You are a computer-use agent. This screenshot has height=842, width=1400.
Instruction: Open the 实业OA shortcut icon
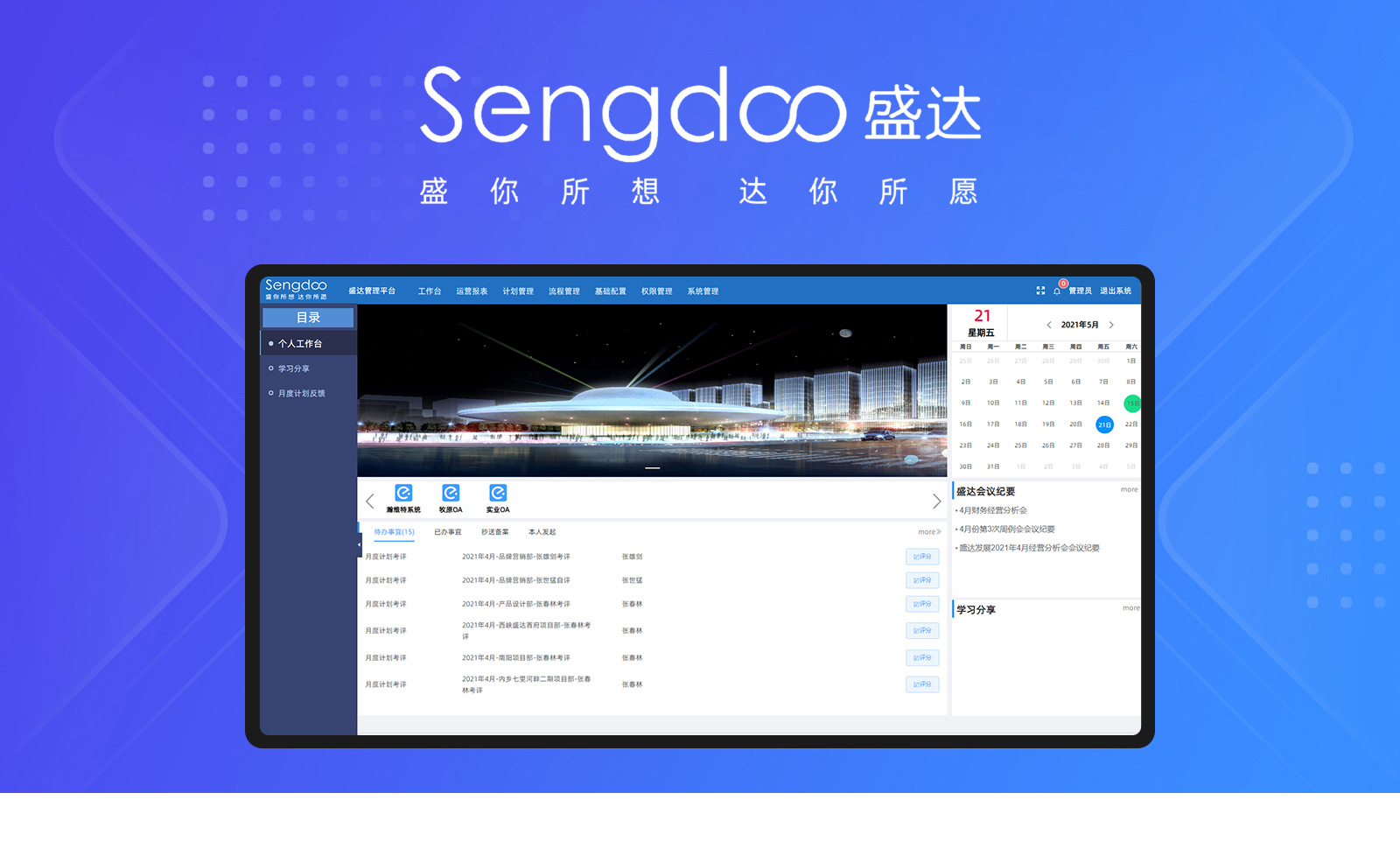498,494
